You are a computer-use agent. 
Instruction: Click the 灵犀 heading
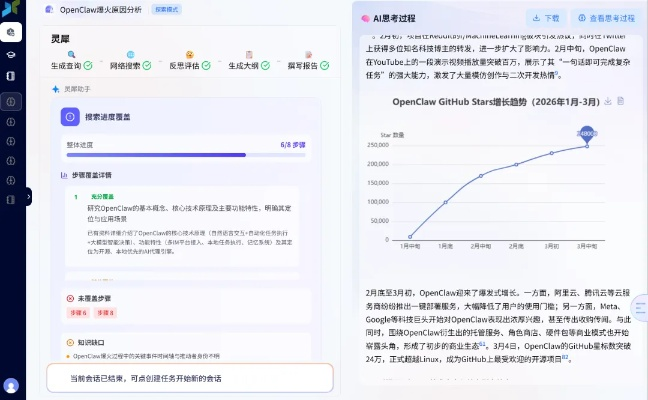[60, 39]
